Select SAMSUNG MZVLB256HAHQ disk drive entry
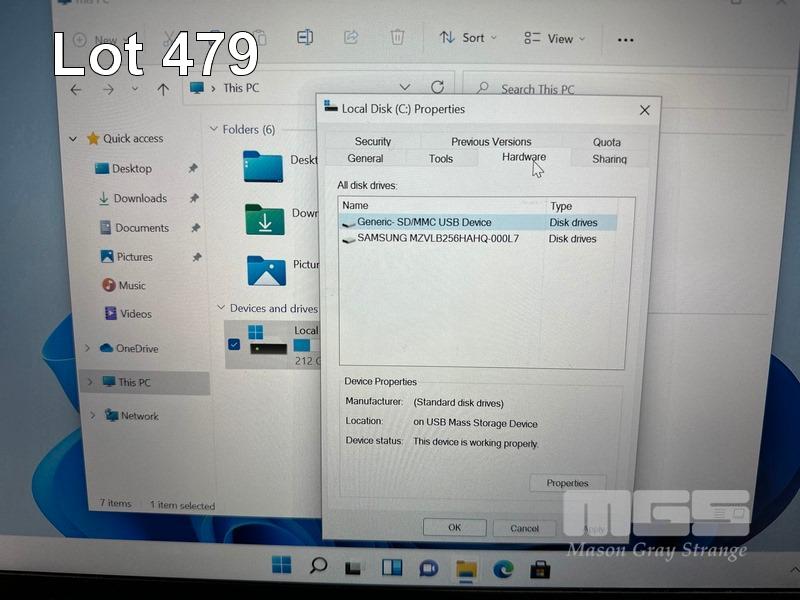800x600 pixels. (x=437, y=239)
